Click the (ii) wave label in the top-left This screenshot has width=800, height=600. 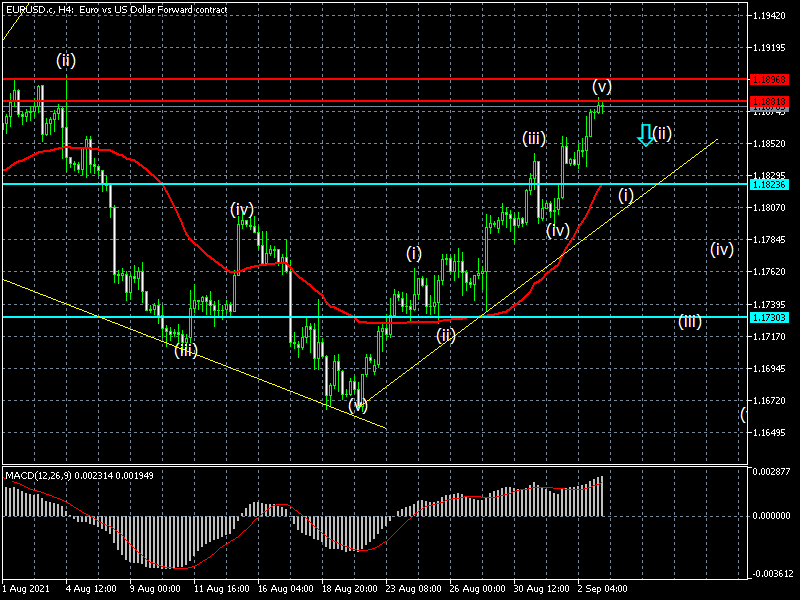tap(65, 60)
